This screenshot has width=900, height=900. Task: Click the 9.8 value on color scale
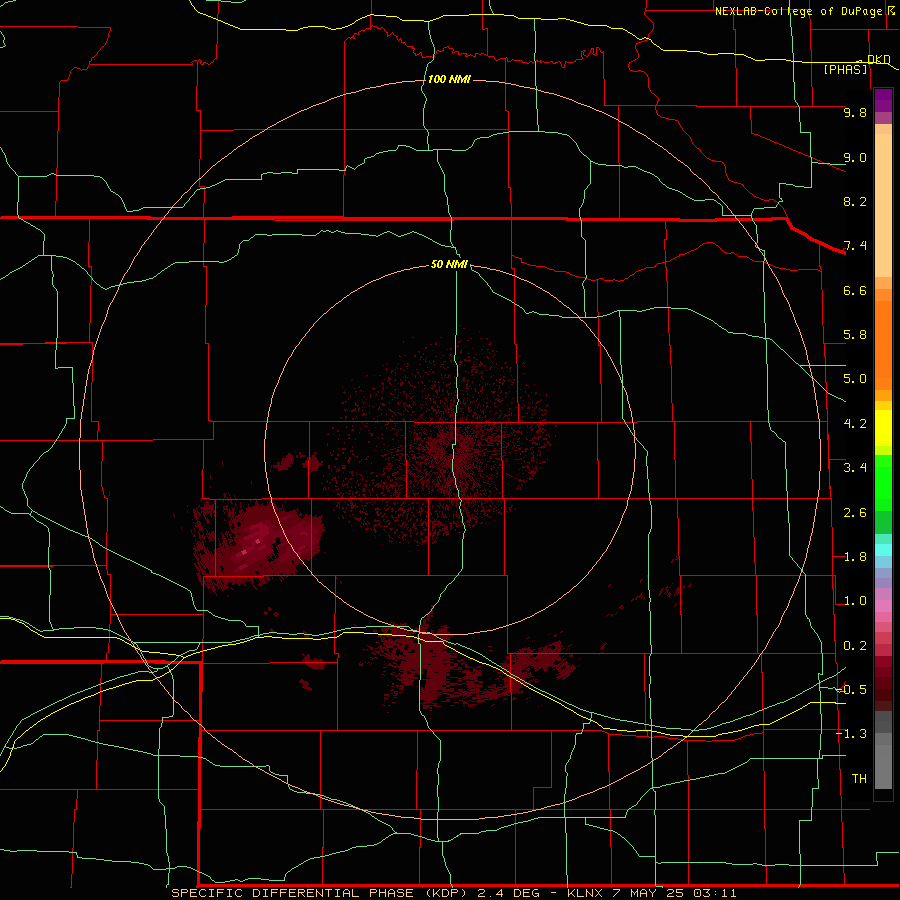[855, 112]
